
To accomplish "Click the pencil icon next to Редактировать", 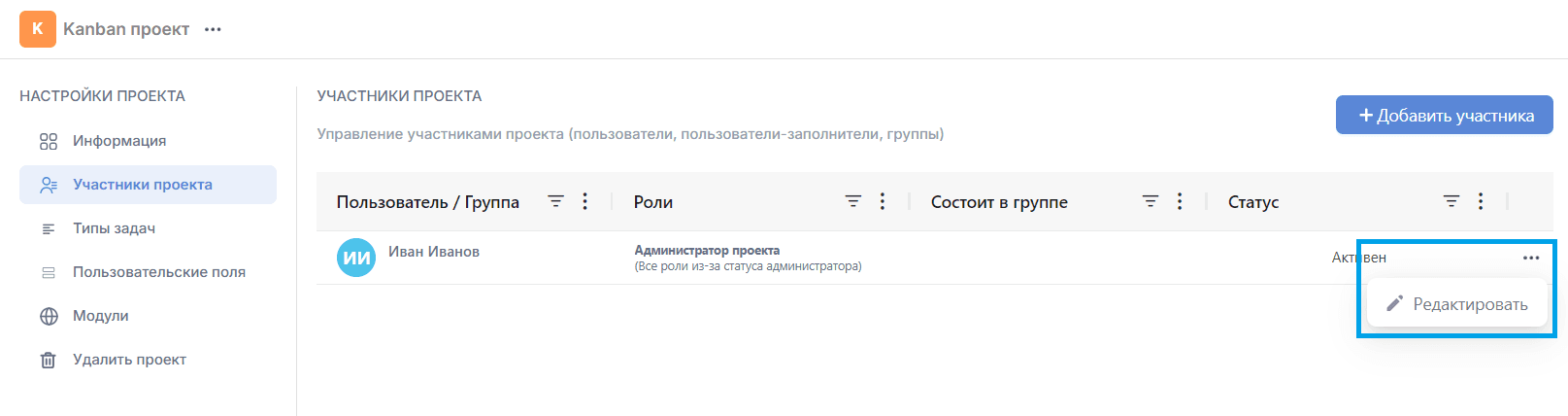I will (1394, 303).
